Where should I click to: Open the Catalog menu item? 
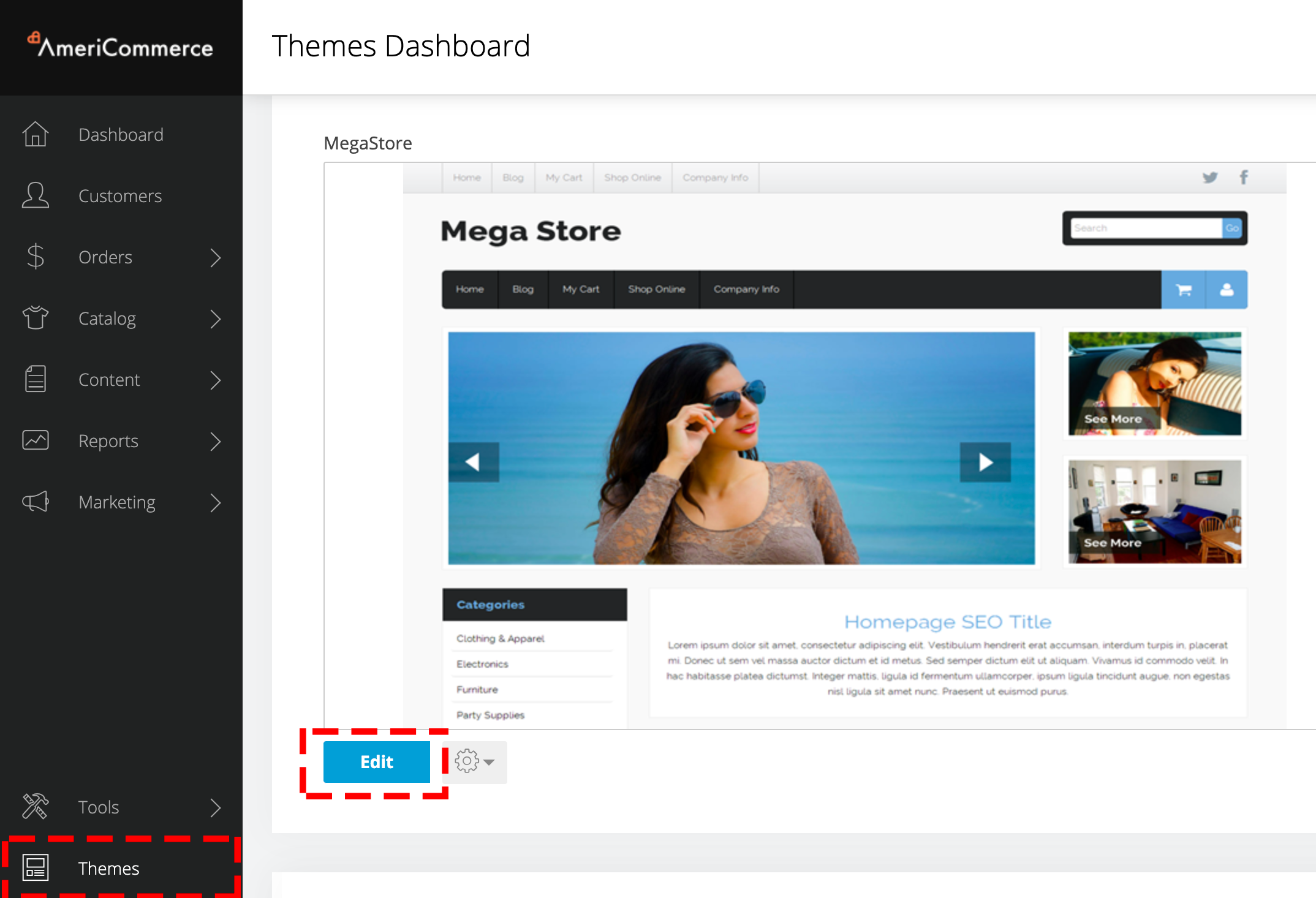(x=121, y=318)
